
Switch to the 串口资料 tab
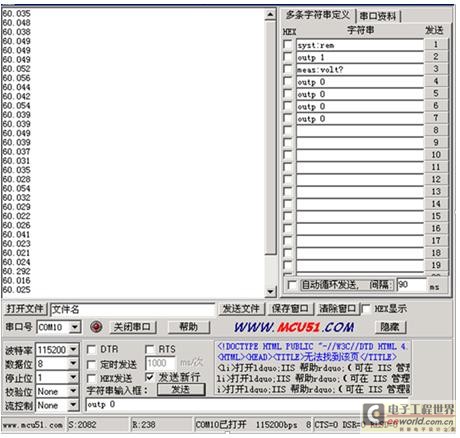coord(378,16)
